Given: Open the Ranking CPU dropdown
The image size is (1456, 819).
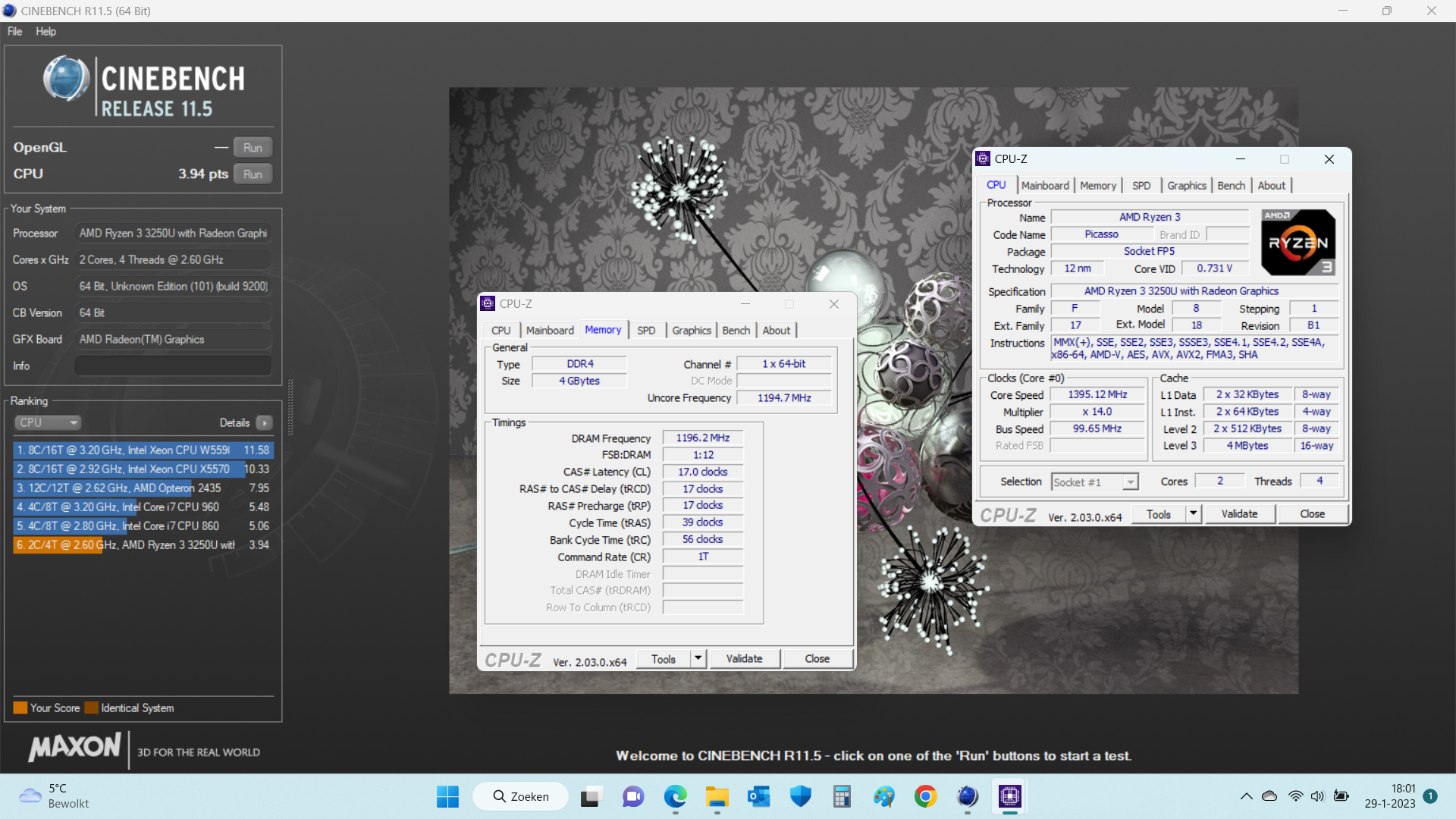Looking at the screenshot, I should tap(48, 422).
